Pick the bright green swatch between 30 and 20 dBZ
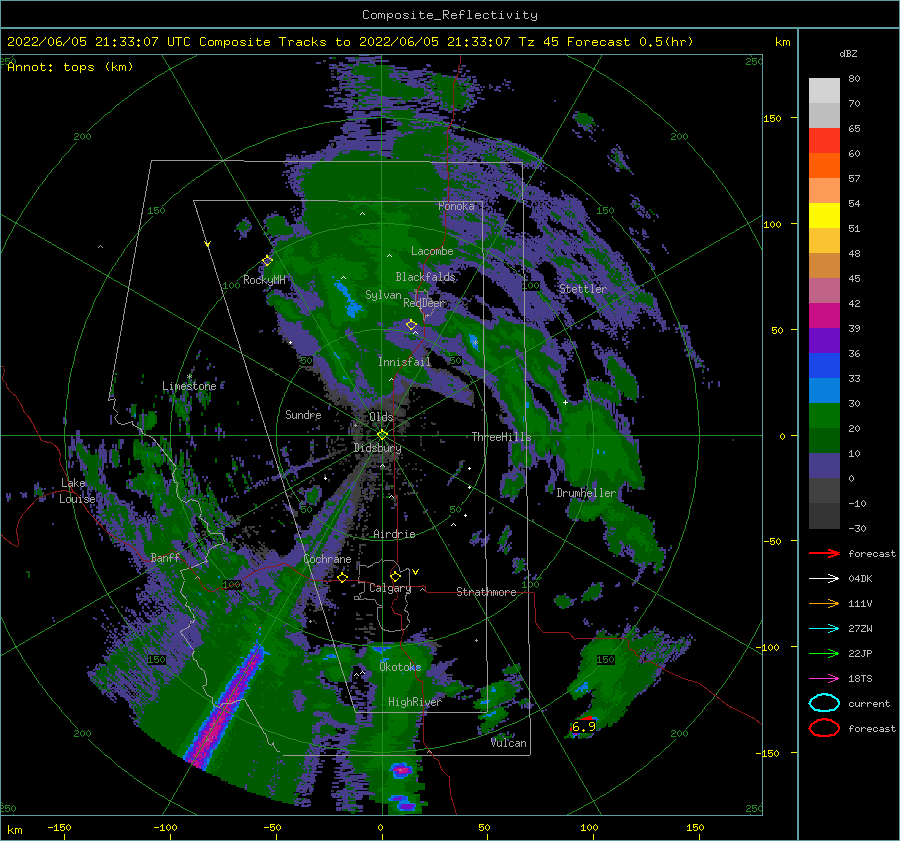Viewport: 900px width, 841px height. pos(824,415)
